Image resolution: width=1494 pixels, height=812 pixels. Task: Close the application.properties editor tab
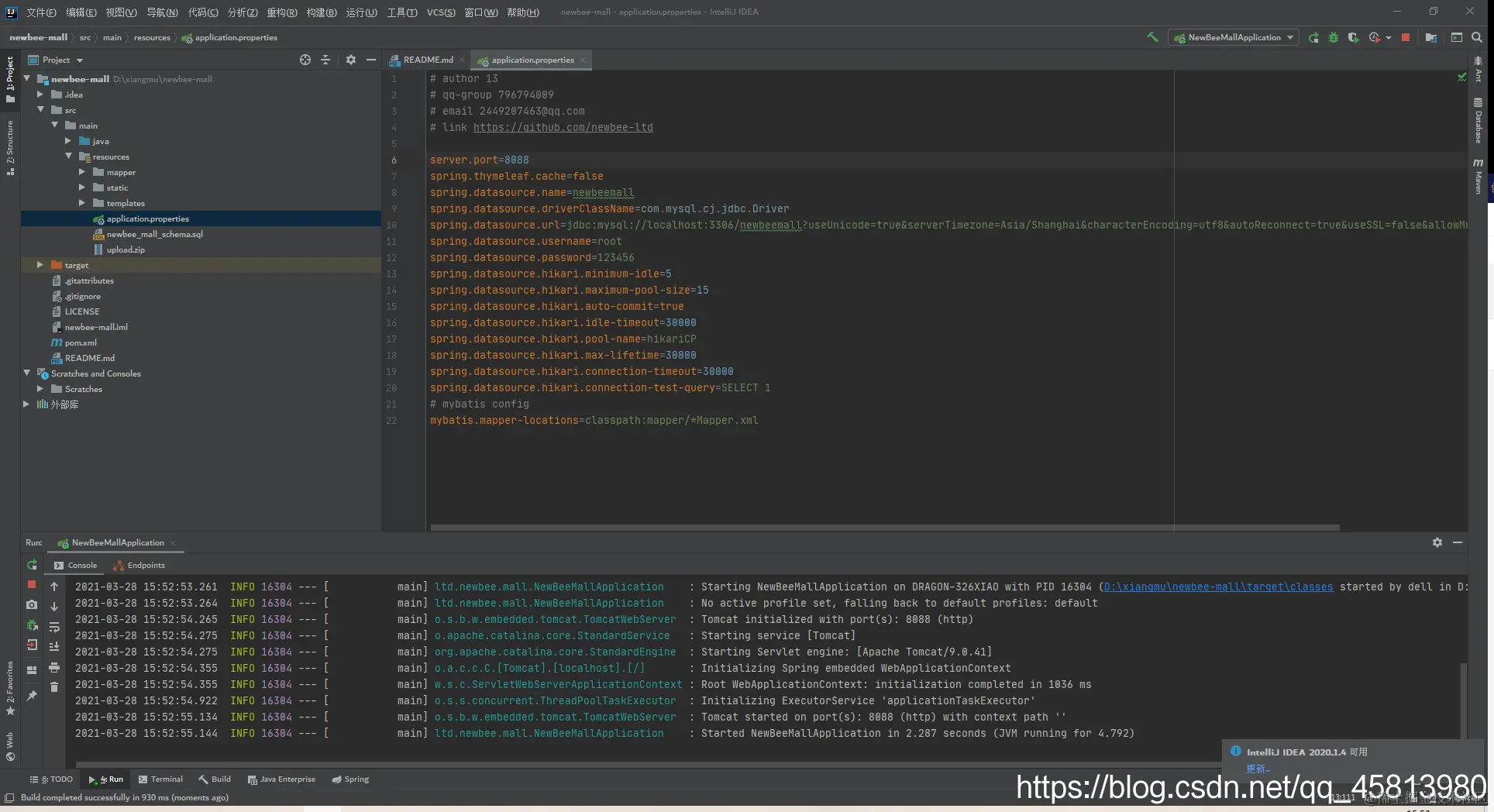tap(583, 60)
